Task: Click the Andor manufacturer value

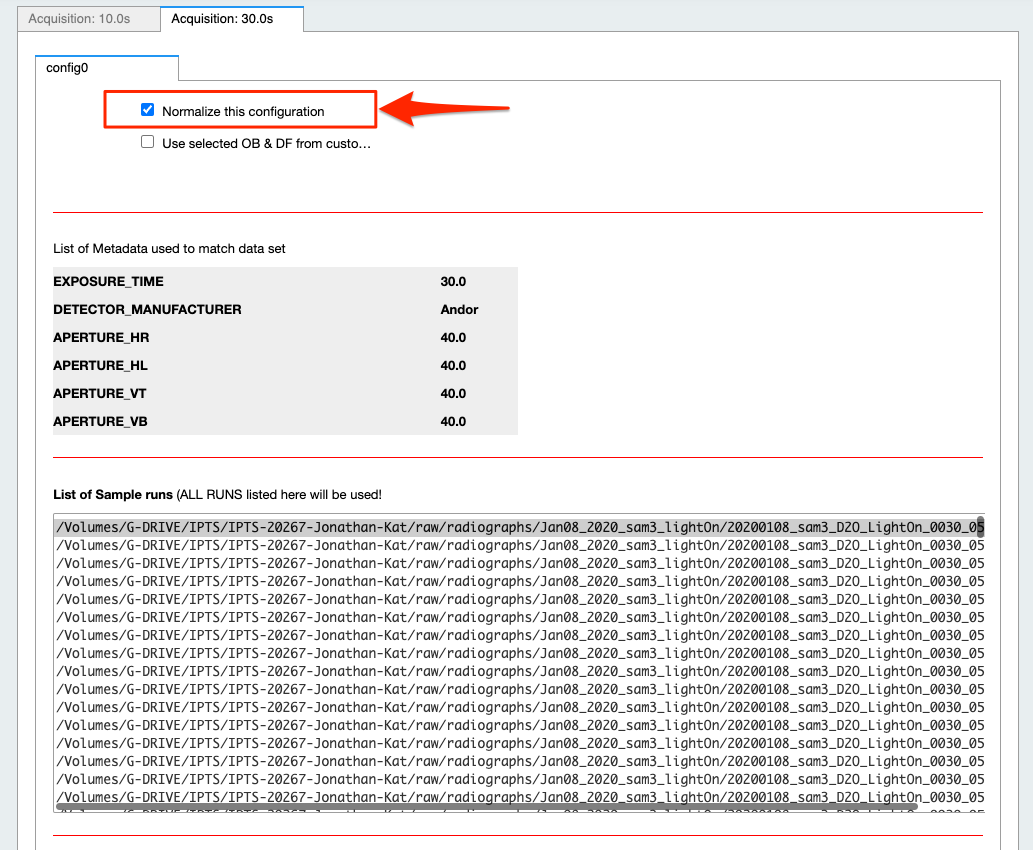Action: point(459,310)
